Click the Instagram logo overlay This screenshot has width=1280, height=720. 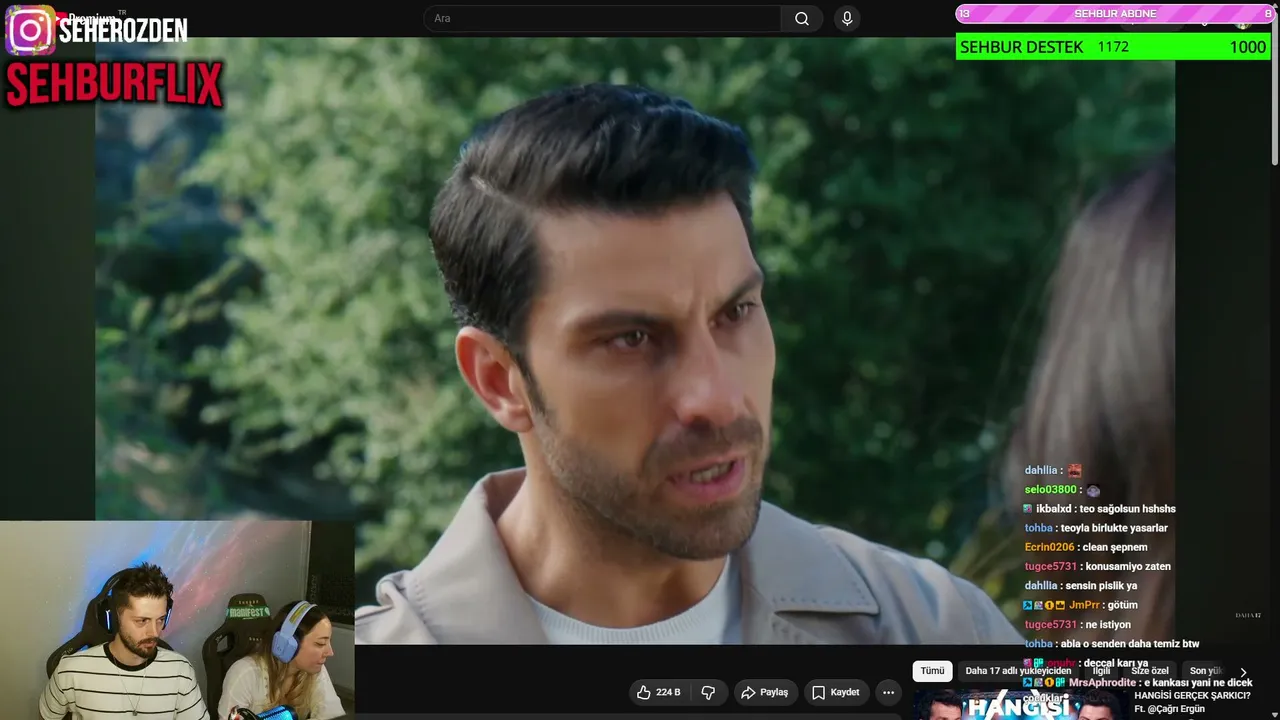[x=30, y=30]
